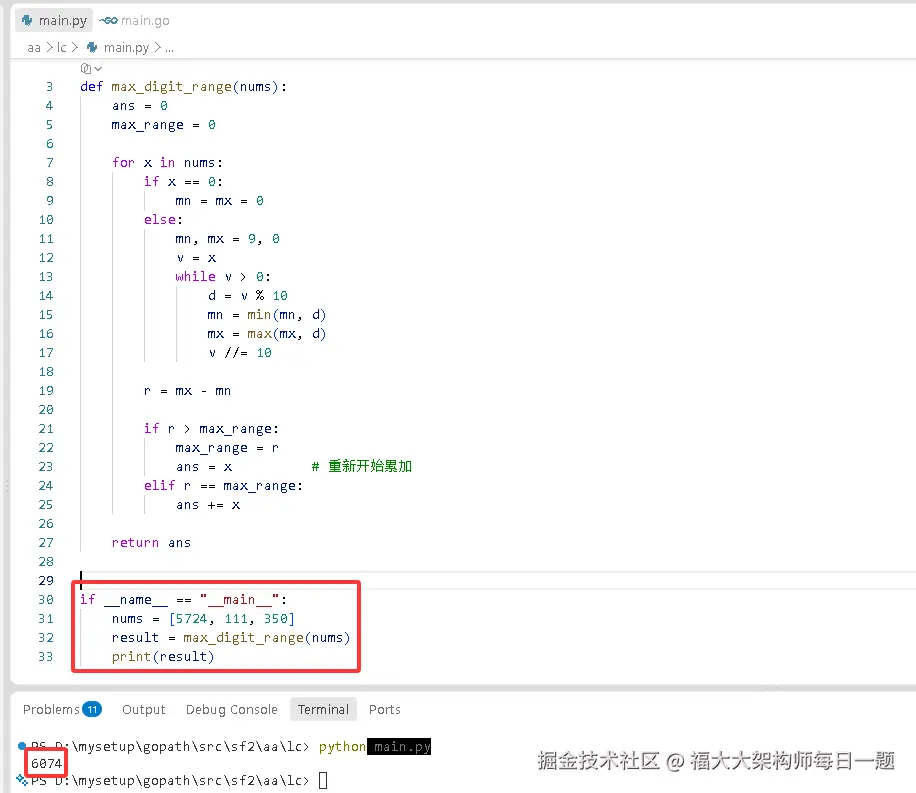Click the 'python' command in the terminal
The image size is (916, 793).
tap(342, 746)
